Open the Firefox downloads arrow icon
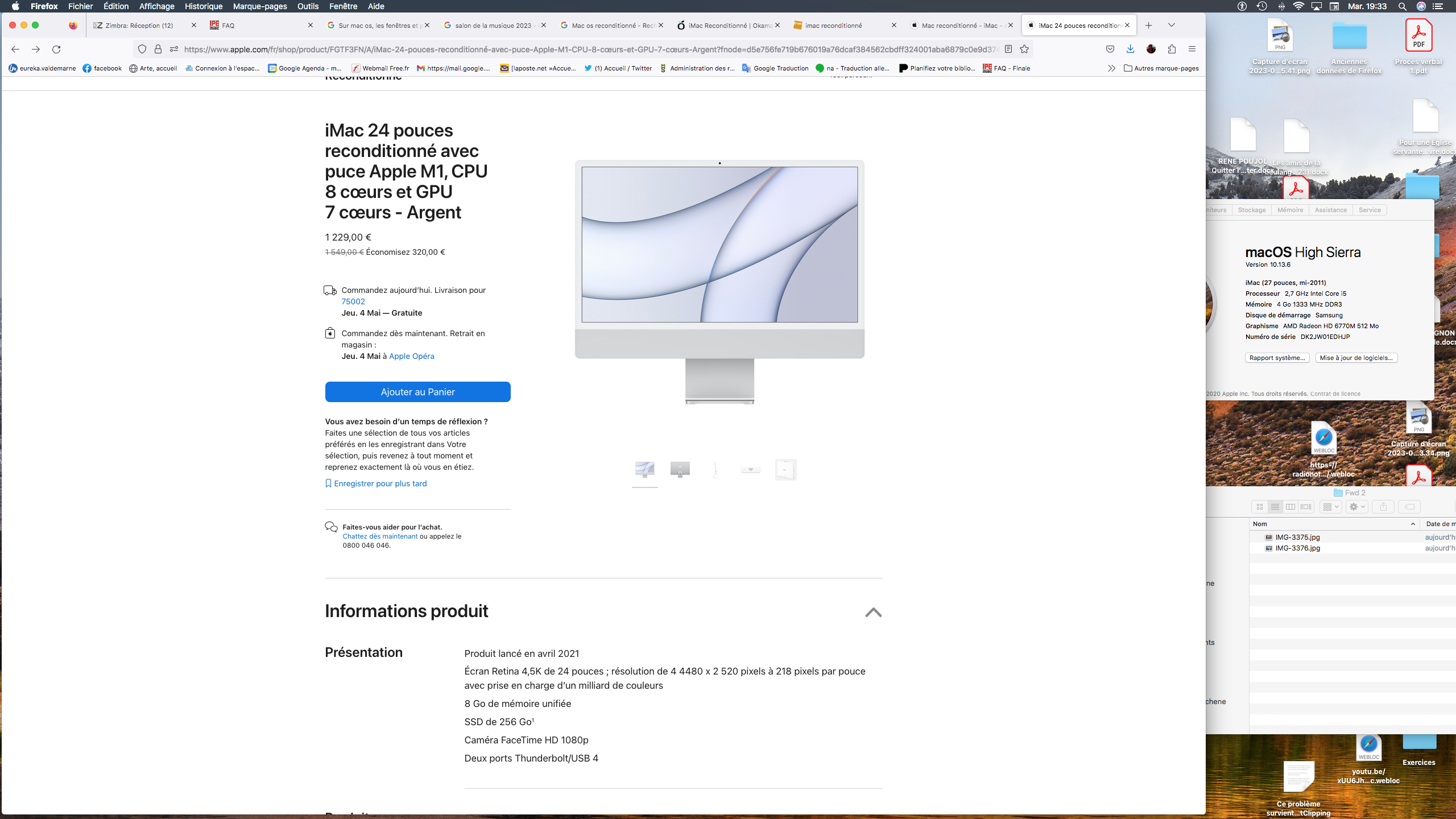 [x=1130, y=49]
